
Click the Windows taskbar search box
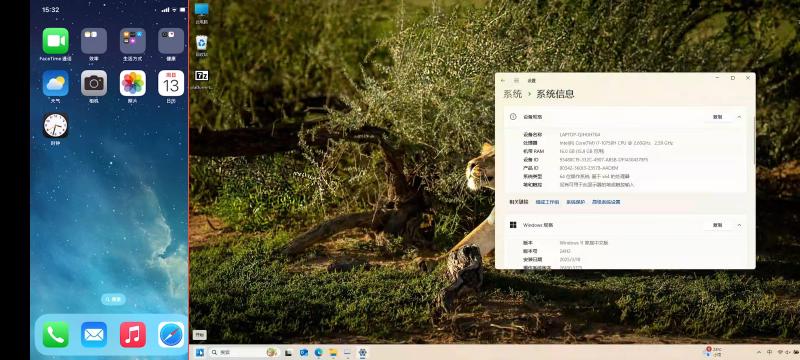[x=235, y=352]
